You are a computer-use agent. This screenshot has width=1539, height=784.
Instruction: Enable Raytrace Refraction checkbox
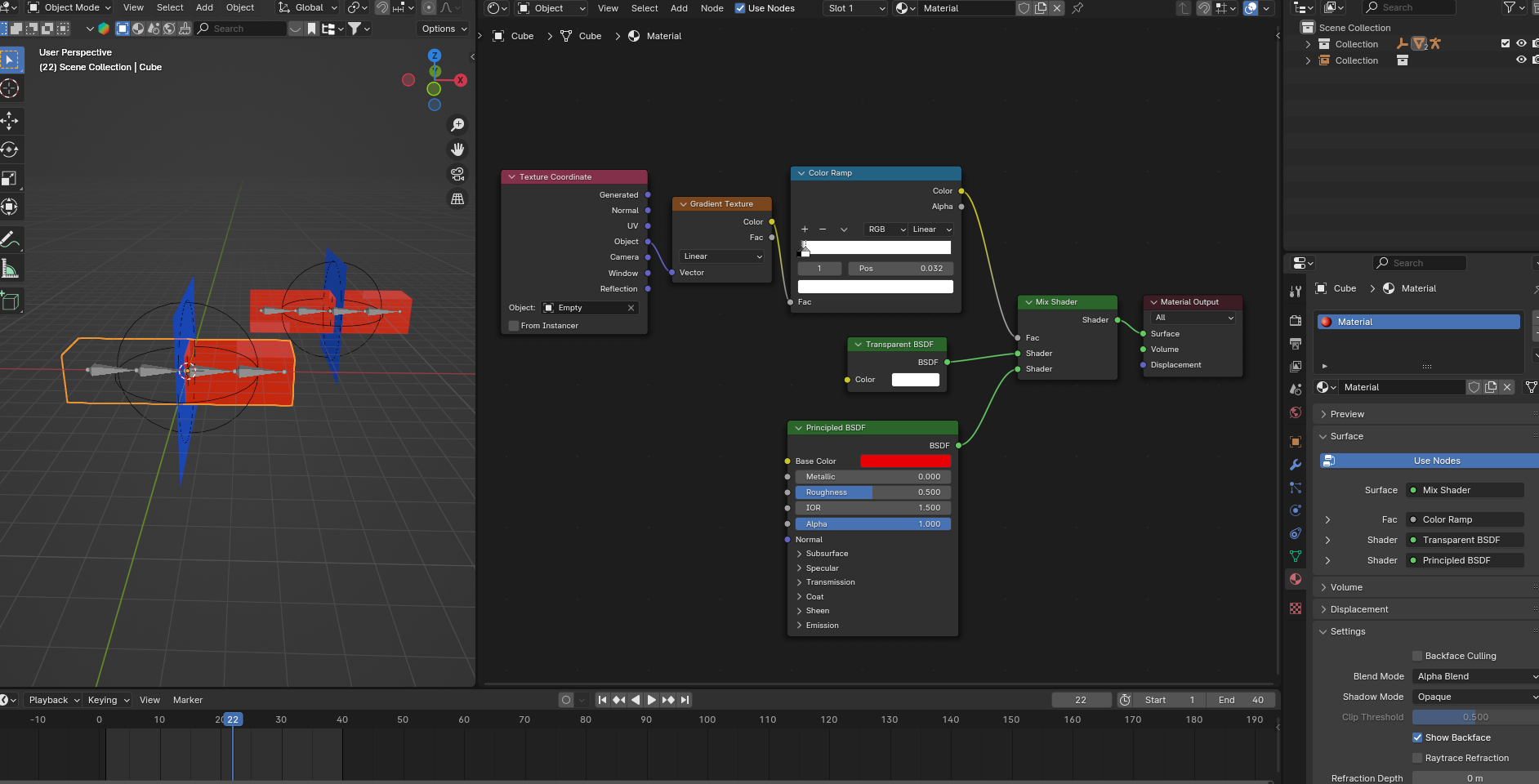tap(1417, 758)
